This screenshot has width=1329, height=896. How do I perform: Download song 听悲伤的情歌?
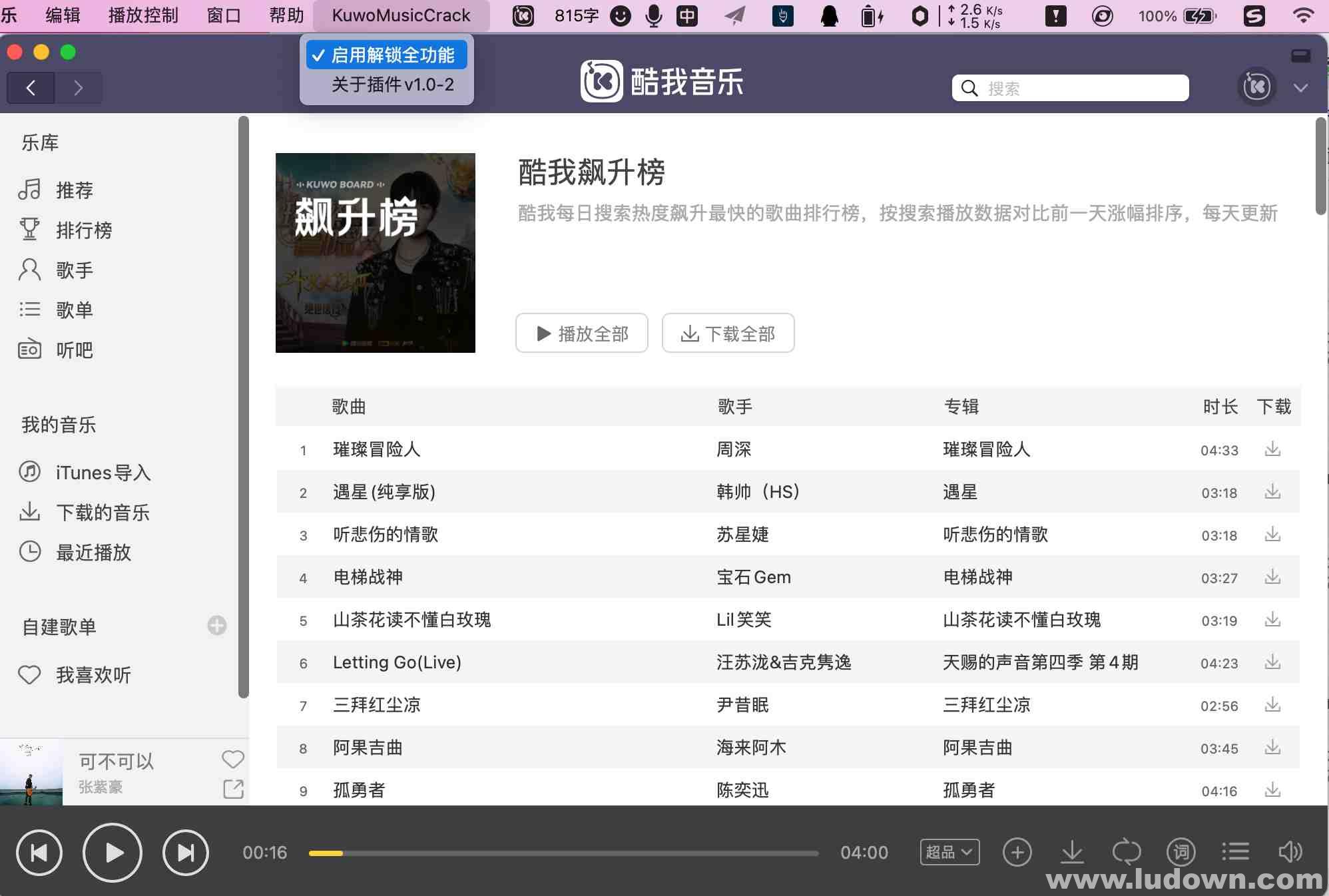[x=1272, y=534]
